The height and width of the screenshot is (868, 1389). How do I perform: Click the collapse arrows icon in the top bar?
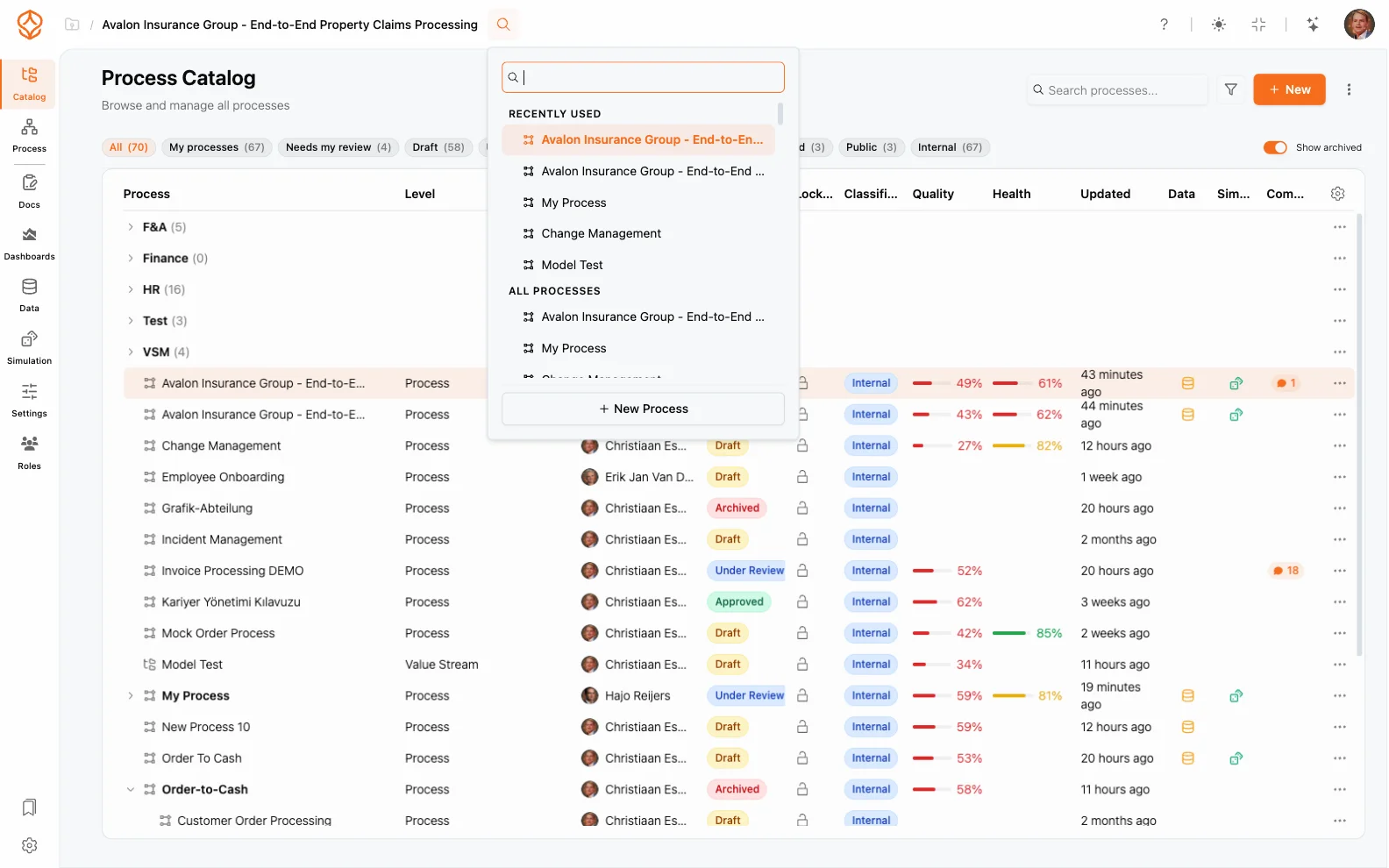pyautogui.click(x=1258, y=25)
